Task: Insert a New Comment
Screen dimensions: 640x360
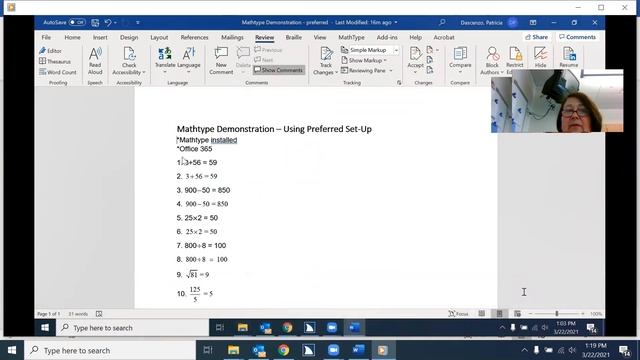Action: tap(221, 61)
